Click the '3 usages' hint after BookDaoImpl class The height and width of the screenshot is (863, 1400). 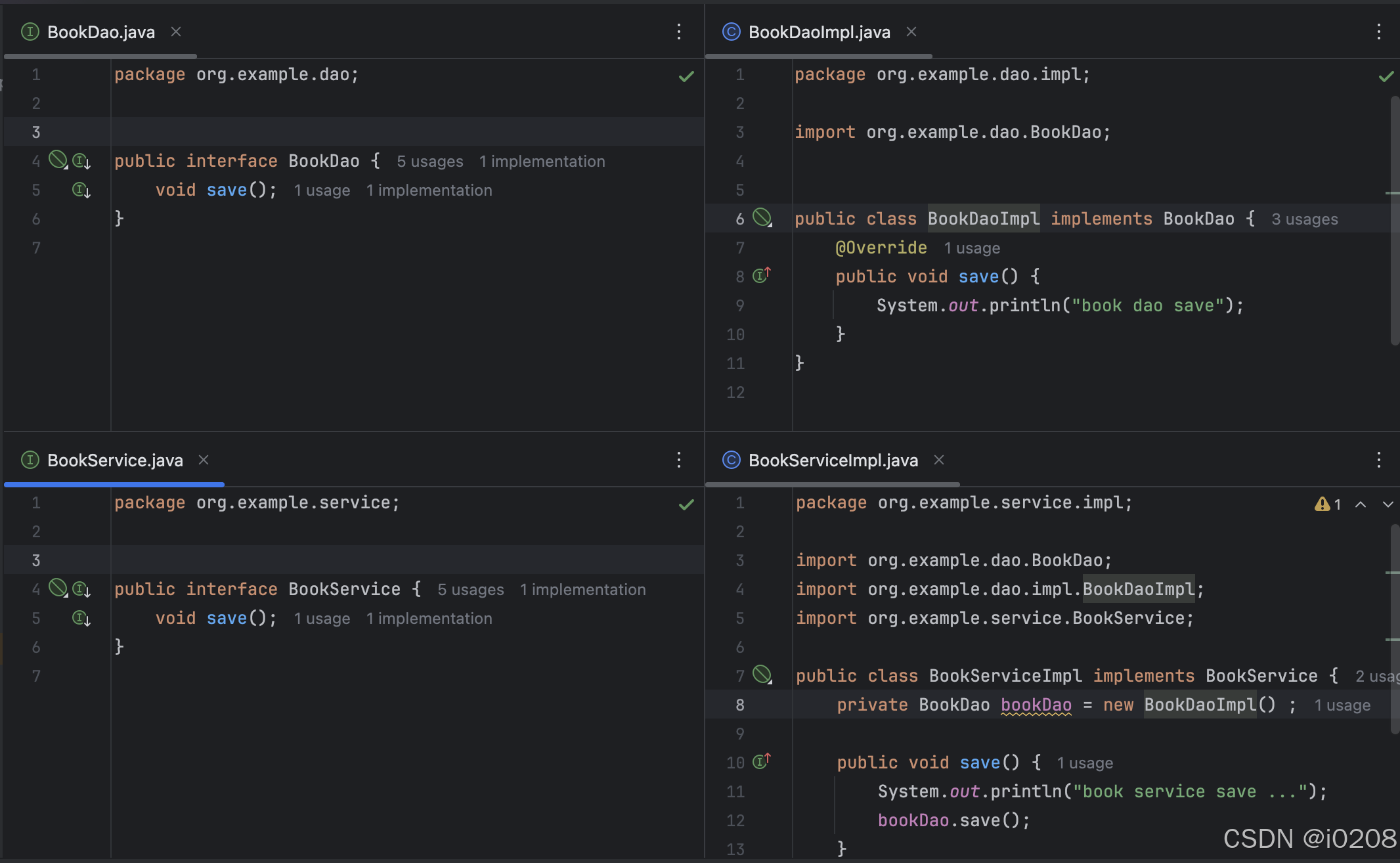pos(1305,219)
